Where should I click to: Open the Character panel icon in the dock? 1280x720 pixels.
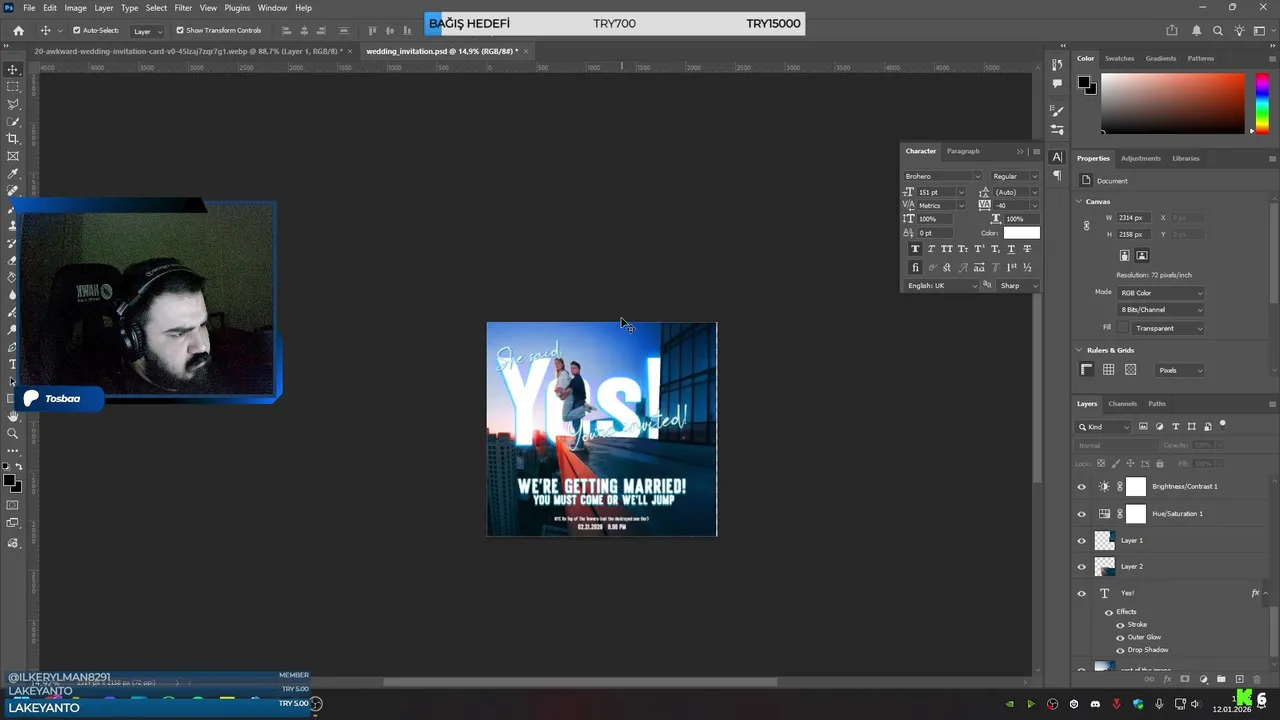coord(1057,157)
